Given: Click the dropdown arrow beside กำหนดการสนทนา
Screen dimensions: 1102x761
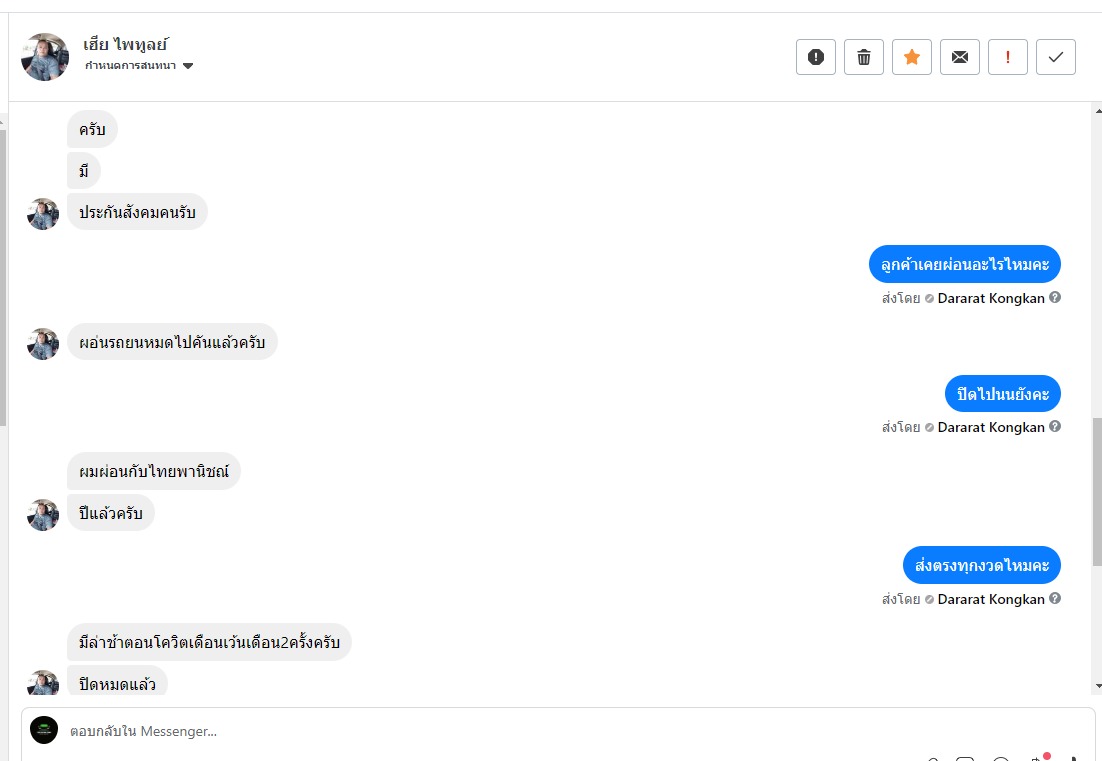Looking at the screenshot, I should point(188,66).
